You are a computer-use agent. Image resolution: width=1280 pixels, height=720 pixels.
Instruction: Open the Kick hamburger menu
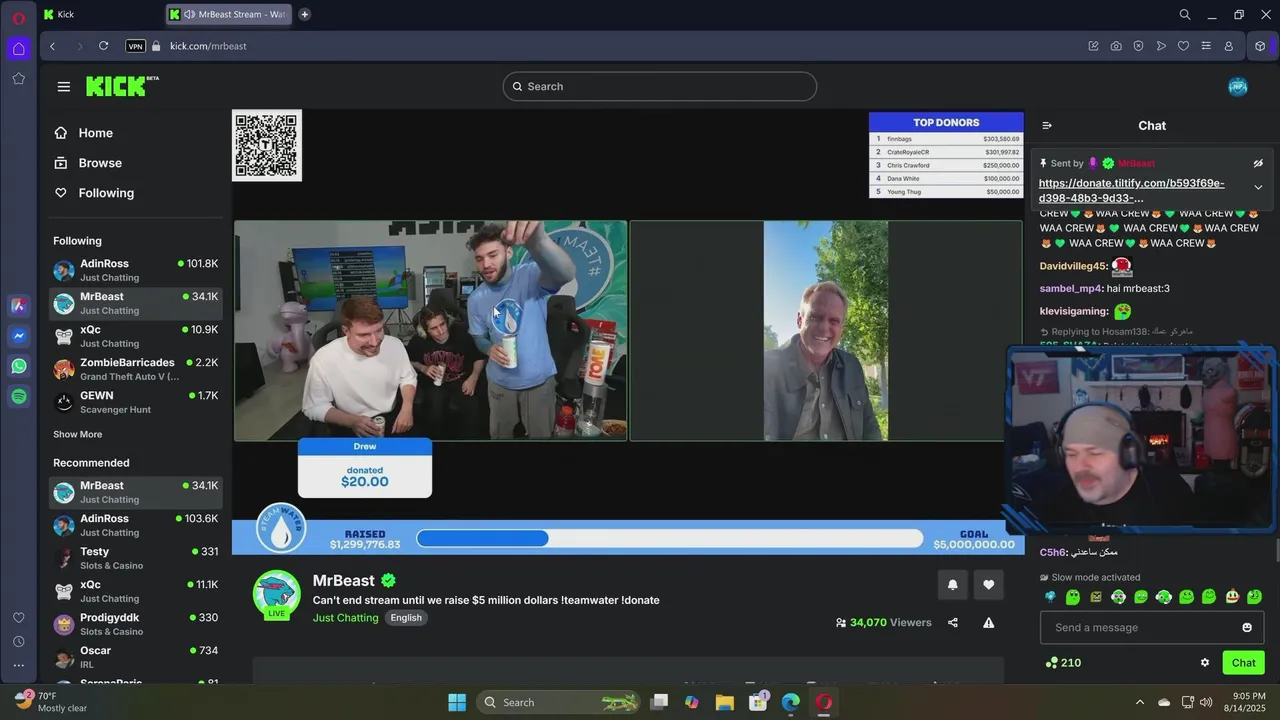(x=64, y=87)
